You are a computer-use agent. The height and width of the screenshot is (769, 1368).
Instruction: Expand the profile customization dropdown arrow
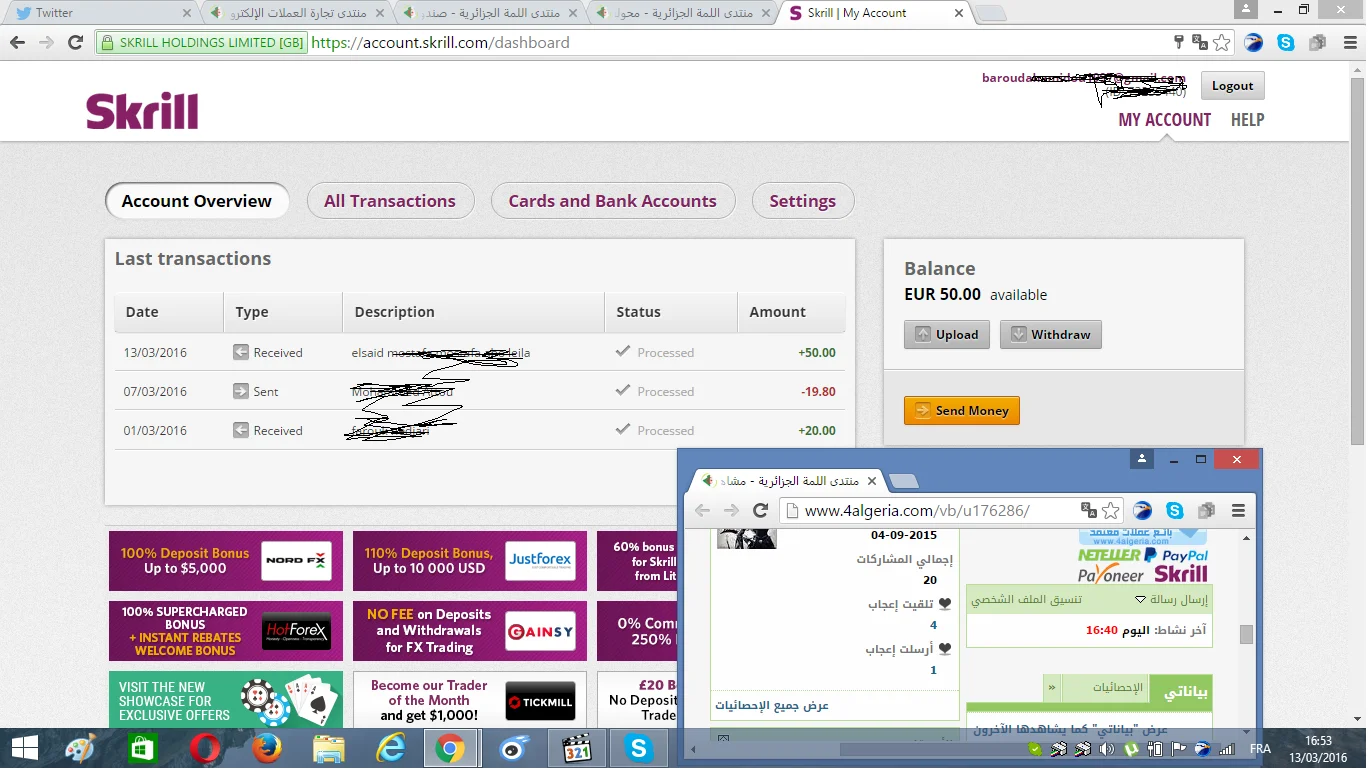[x=1140, y=600]
